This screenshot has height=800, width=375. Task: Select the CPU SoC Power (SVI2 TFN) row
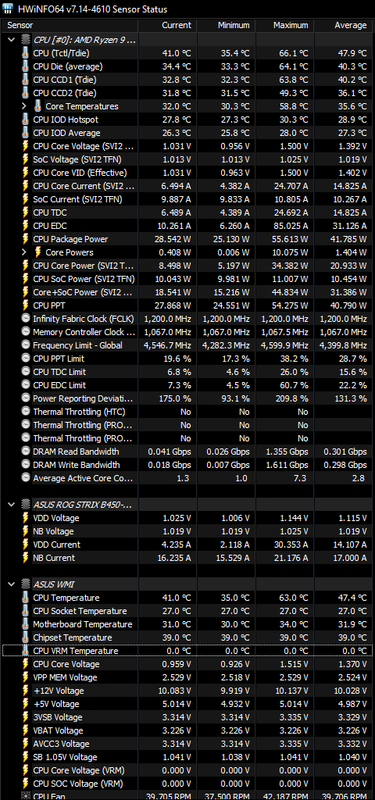point(187,279)
